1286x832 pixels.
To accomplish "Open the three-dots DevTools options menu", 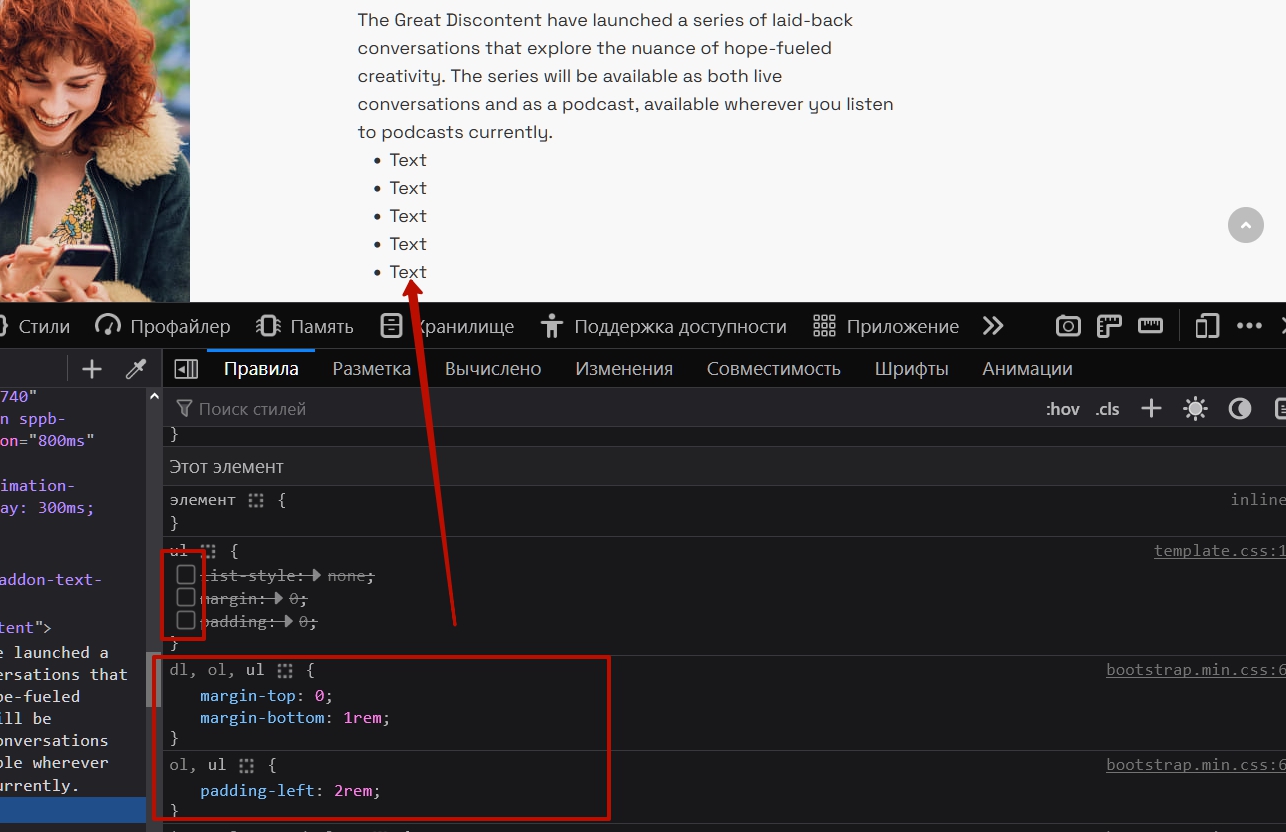I will 1249,326.
